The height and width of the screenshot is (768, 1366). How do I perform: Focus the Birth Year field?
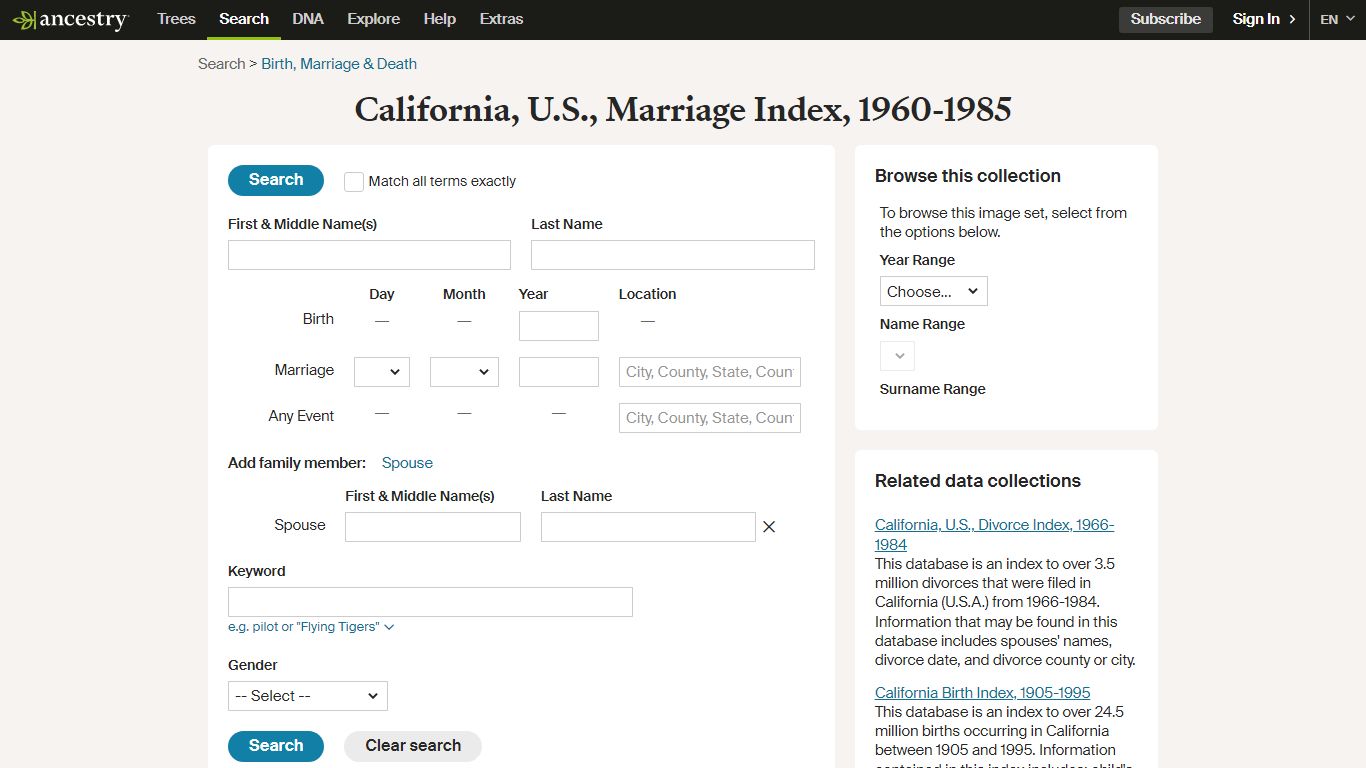point(559,326)
